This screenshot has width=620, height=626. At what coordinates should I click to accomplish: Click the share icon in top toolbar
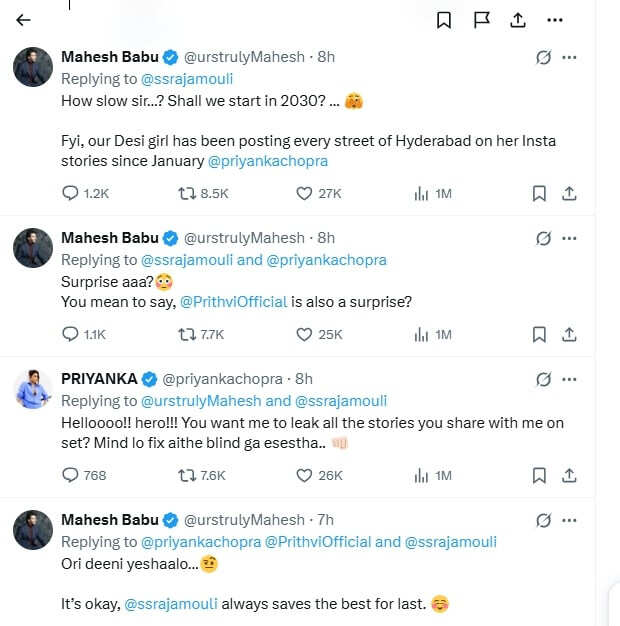click(518, 20)
